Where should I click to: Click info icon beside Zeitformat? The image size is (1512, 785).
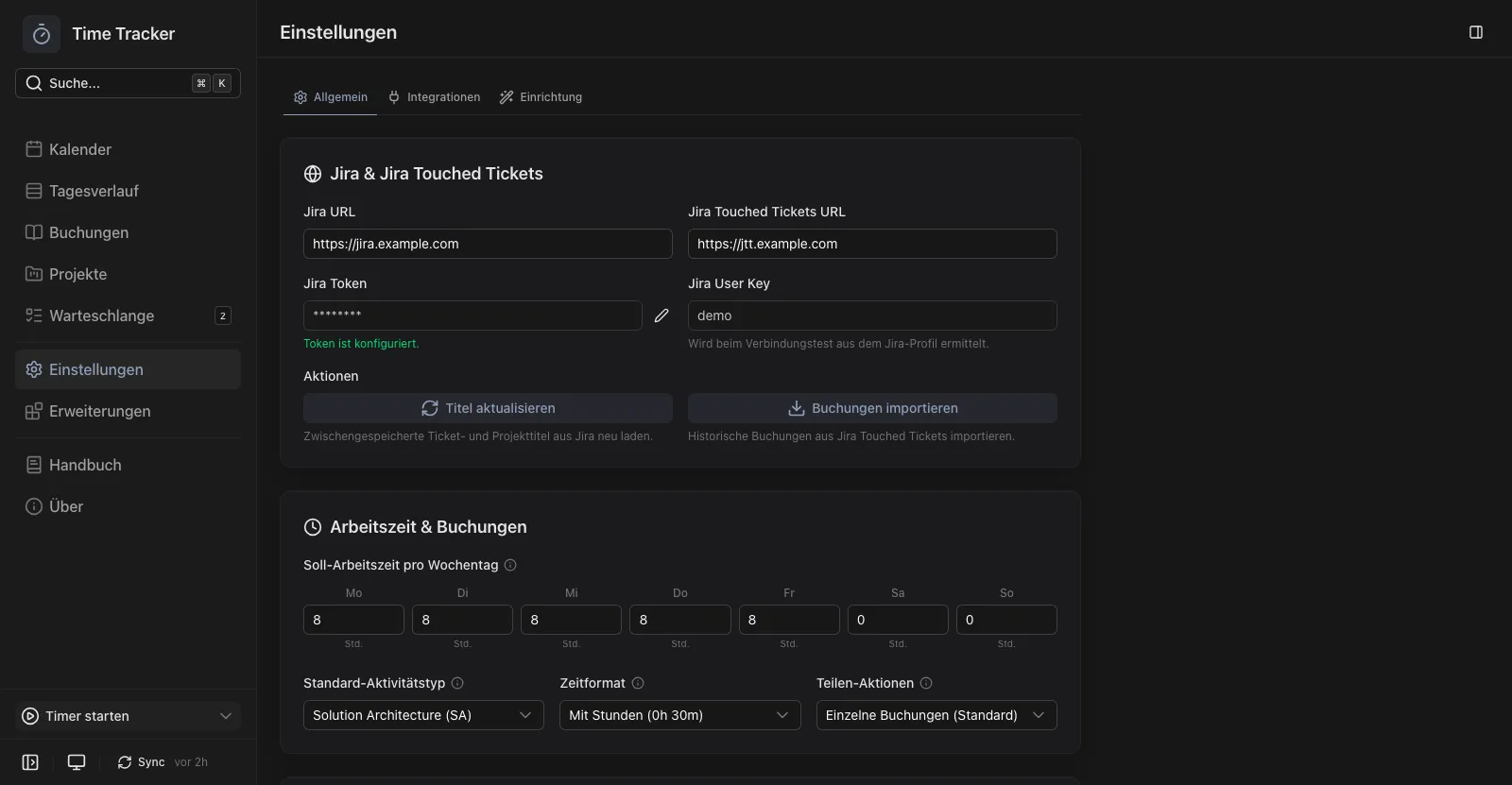point(638,683)
